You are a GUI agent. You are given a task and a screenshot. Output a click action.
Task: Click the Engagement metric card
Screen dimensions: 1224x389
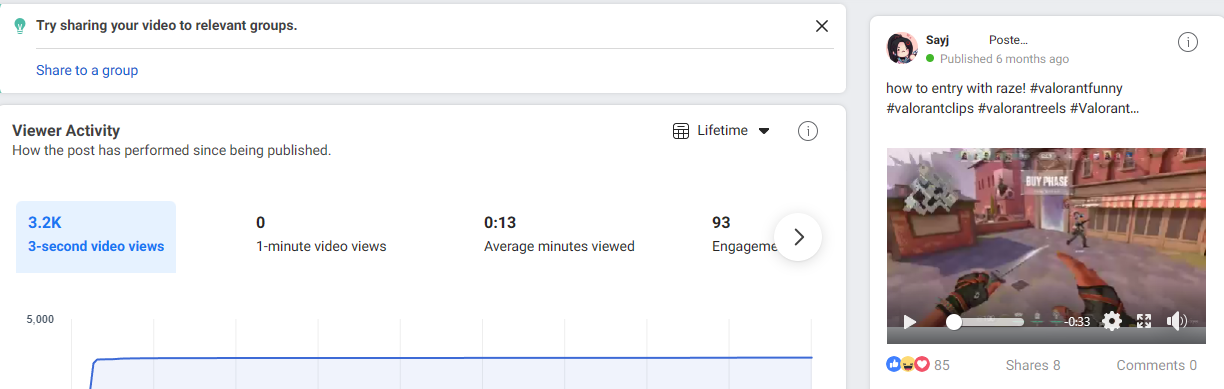click(x=744, y=234)
